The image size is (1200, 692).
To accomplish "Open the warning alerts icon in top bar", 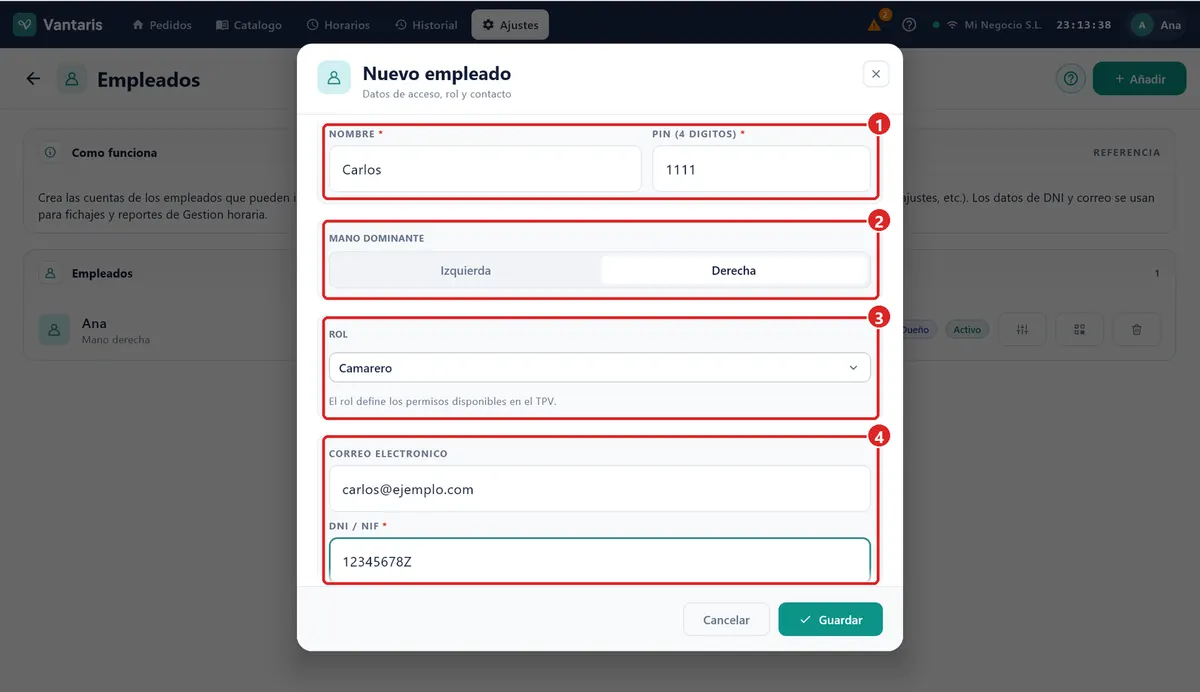I will [875, 25].
